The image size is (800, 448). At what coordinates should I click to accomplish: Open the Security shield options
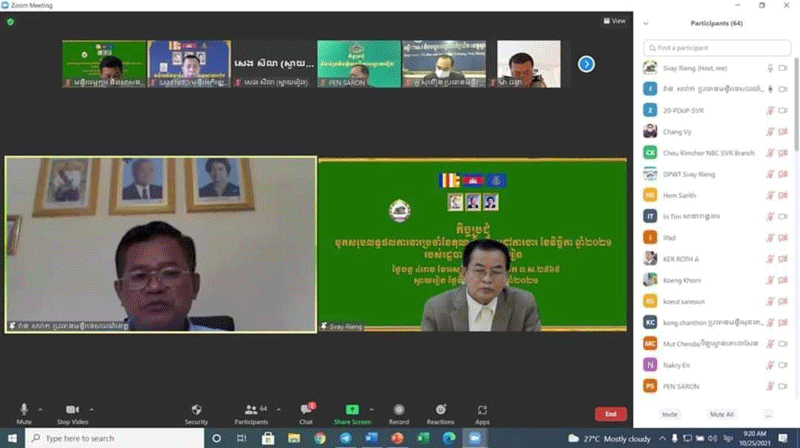point(196,412)
